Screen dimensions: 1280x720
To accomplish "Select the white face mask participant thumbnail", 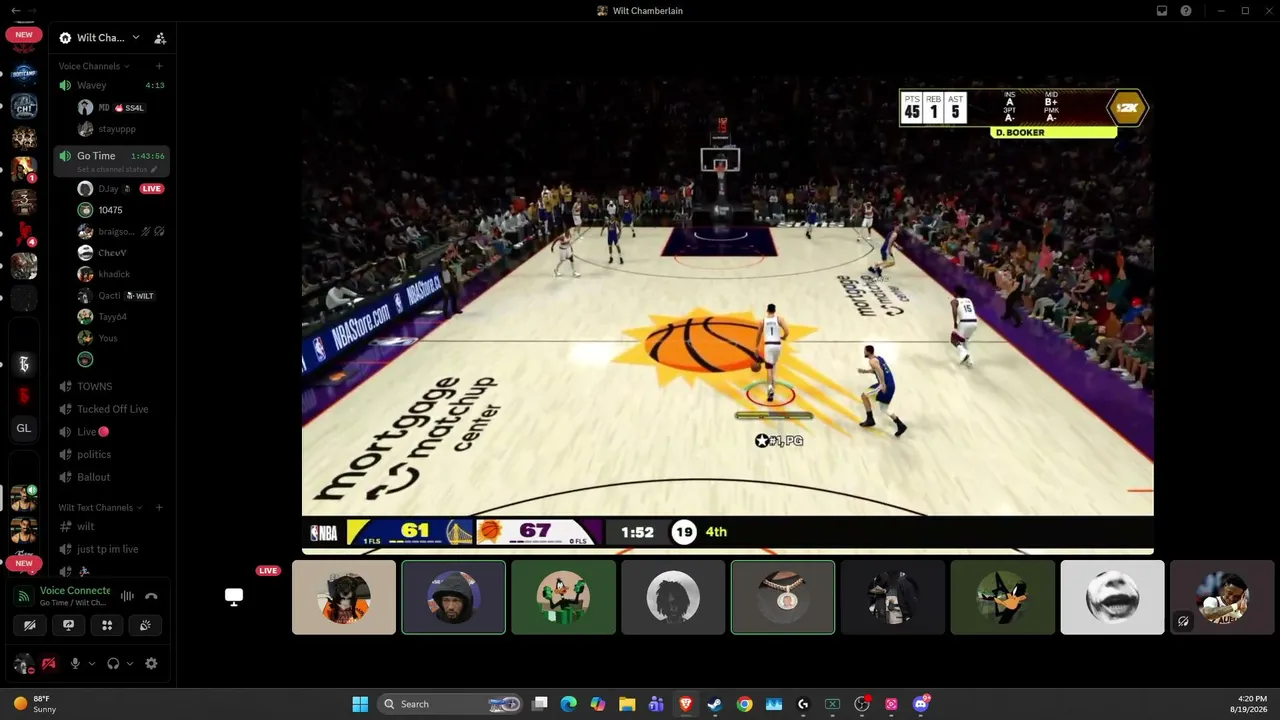I will (x=1112, y=597).
